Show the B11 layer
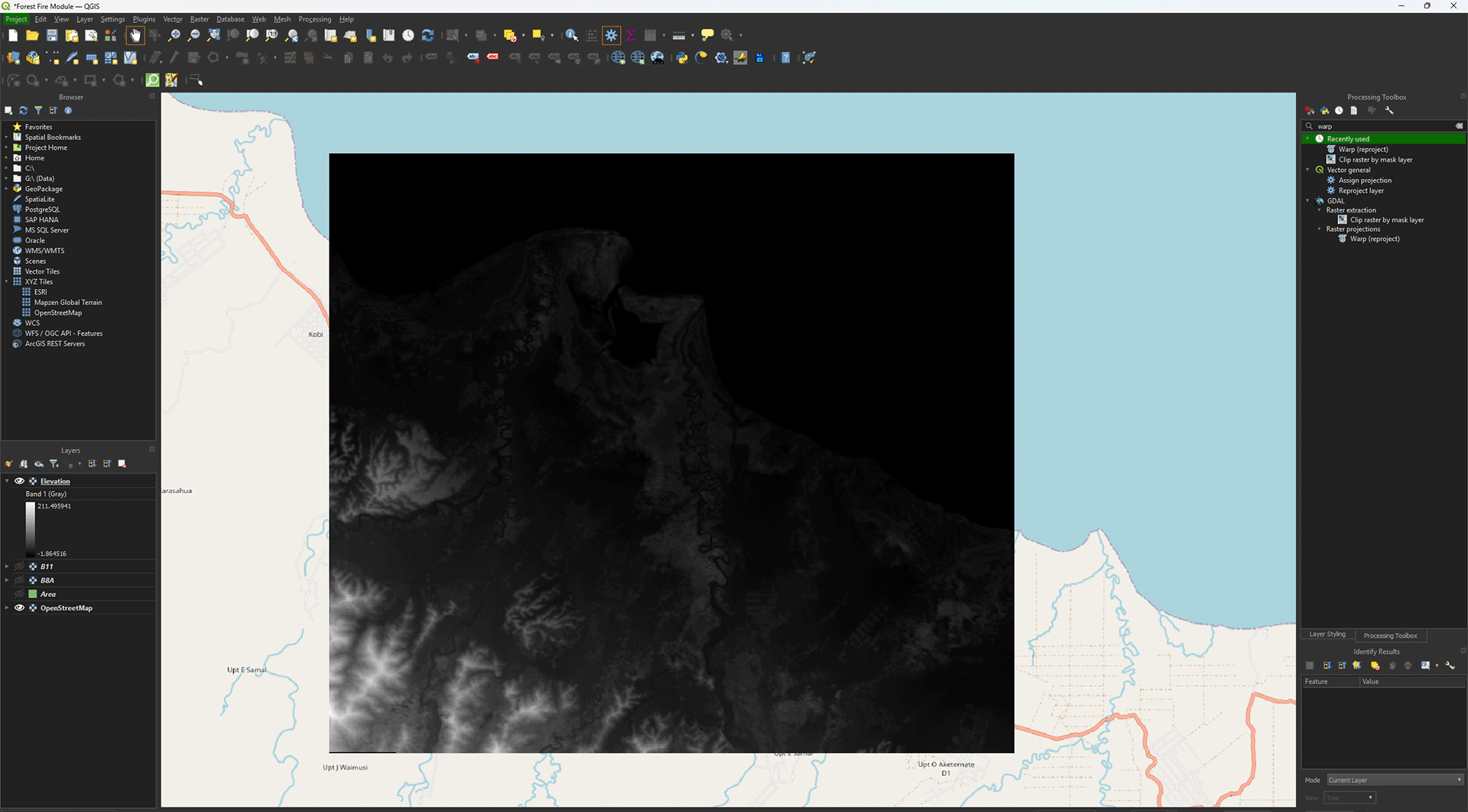1468x812 pixels. [x=20, y=567]
